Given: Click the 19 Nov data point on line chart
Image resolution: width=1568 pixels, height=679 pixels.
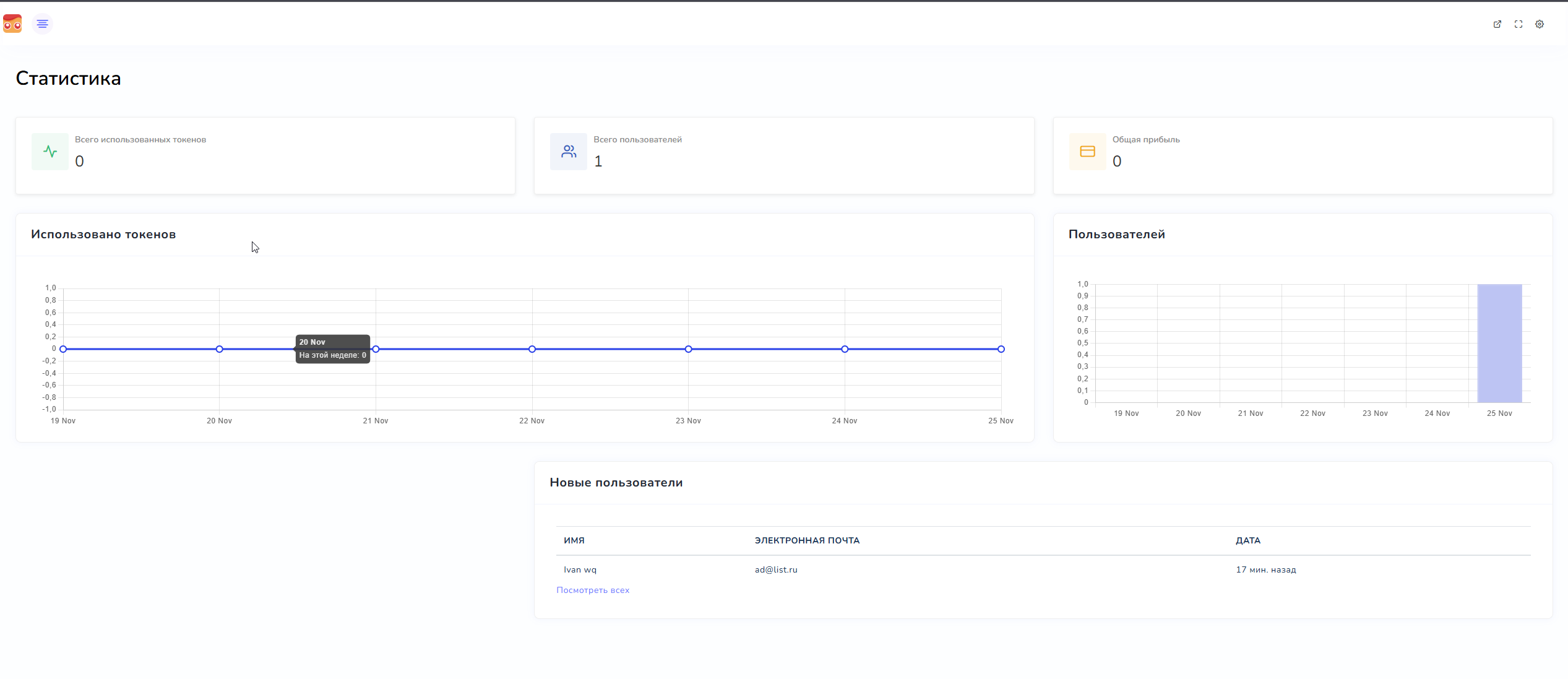Looking at the screenshot, I should click(63, 349).
